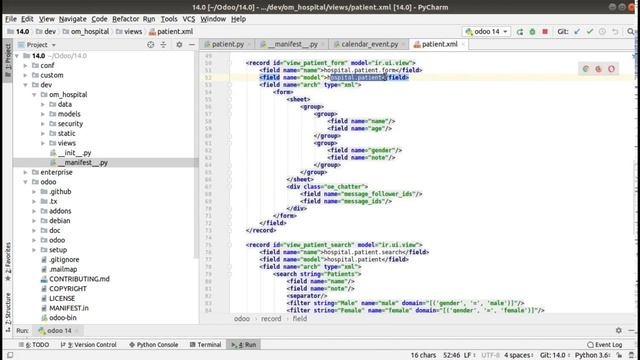Click Git commit checkmark icon
This screenshot has width=640, height=360.
[590, 31]
